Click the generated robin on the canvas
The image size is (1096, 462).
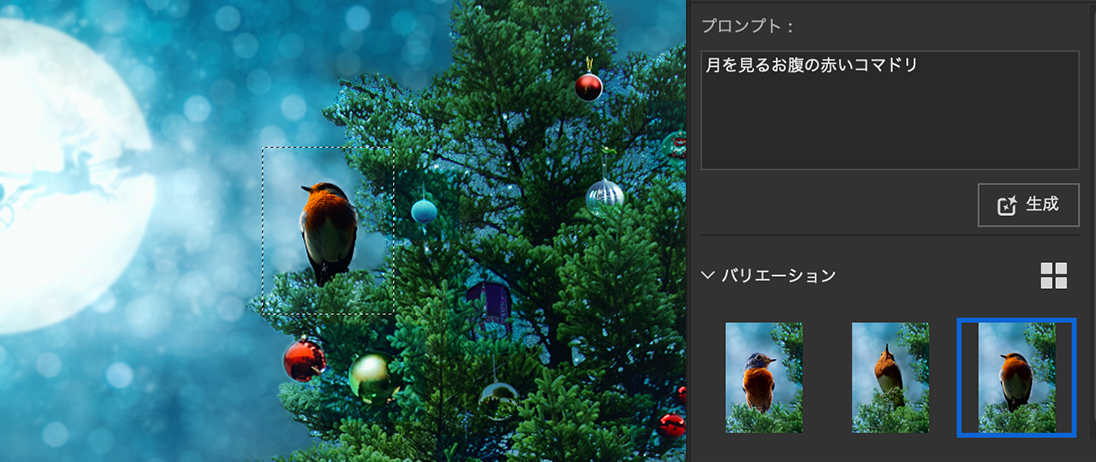(327, 230)
